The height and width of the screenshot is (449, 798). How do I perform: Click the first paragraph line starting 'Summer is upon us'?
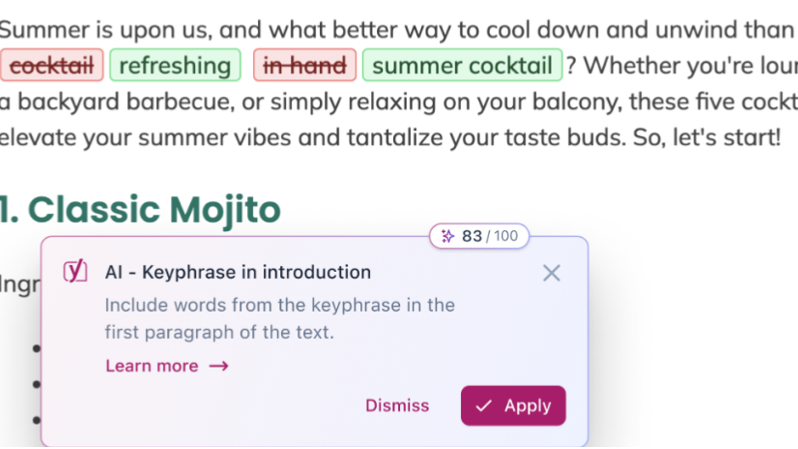click(x=397, y=30)
